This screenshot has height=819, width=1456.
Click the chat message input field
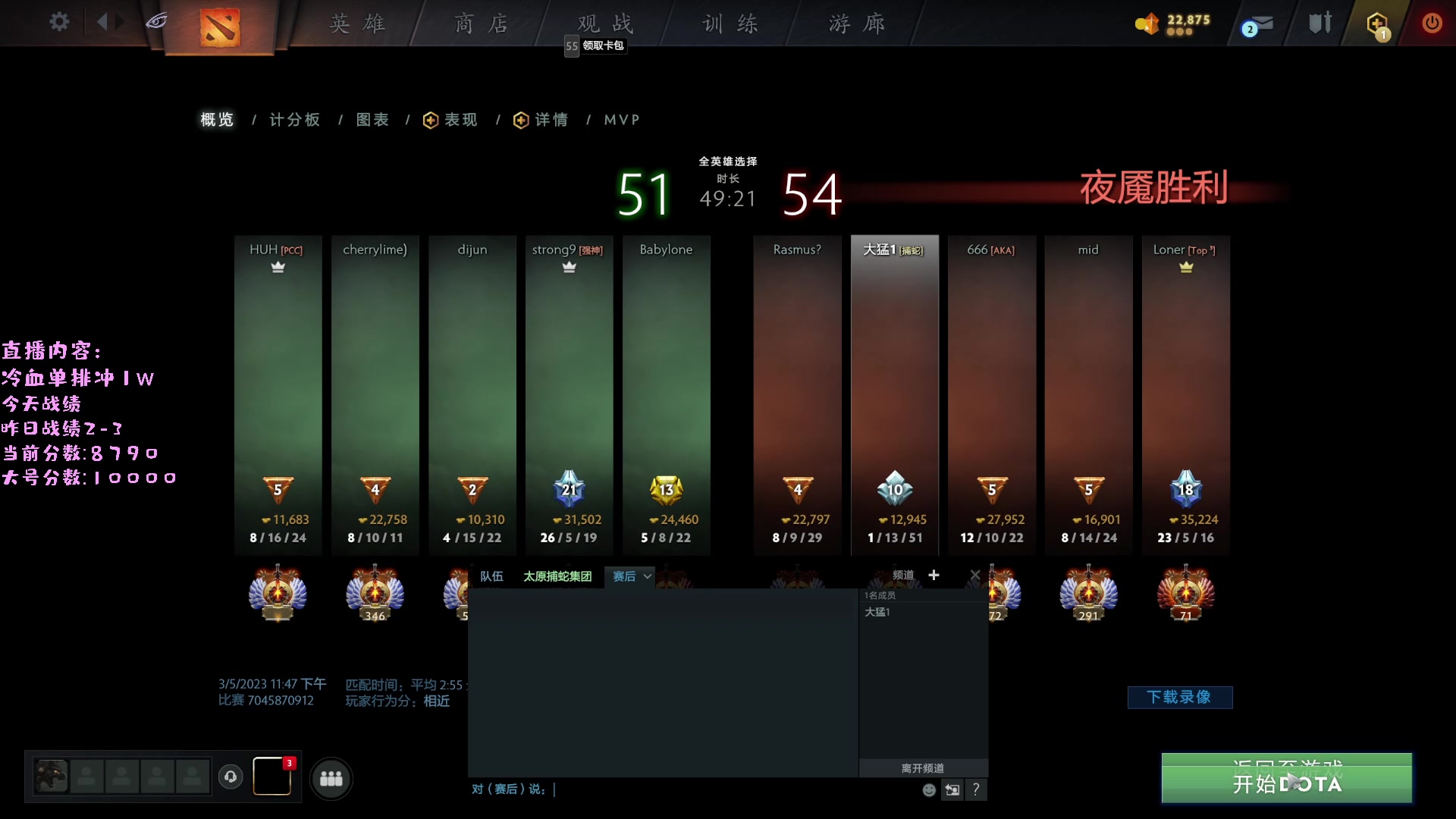click(x=728, y=789)
